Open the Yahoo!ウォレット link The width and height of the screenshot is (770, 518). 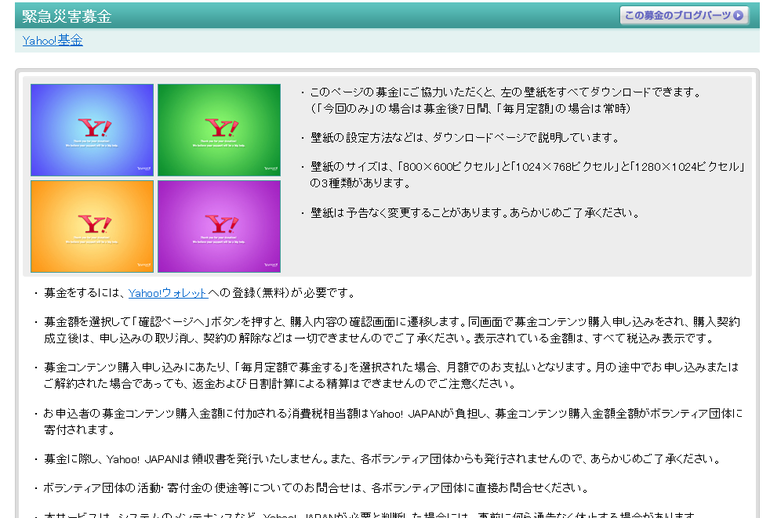tap(168, 293)
